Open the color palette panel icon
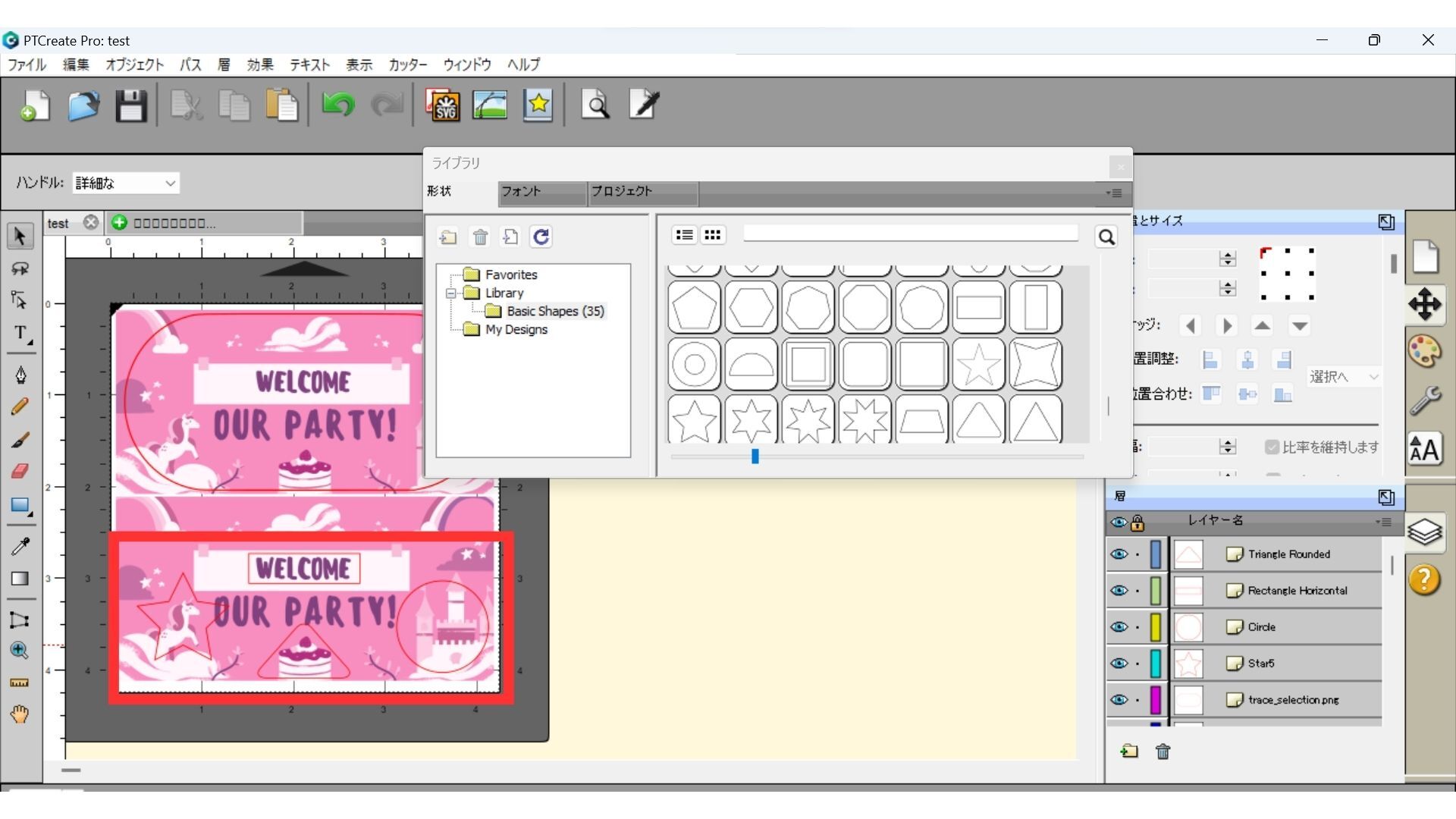The width and height of the screenshot is (1456, 819). click(1425, 351)
